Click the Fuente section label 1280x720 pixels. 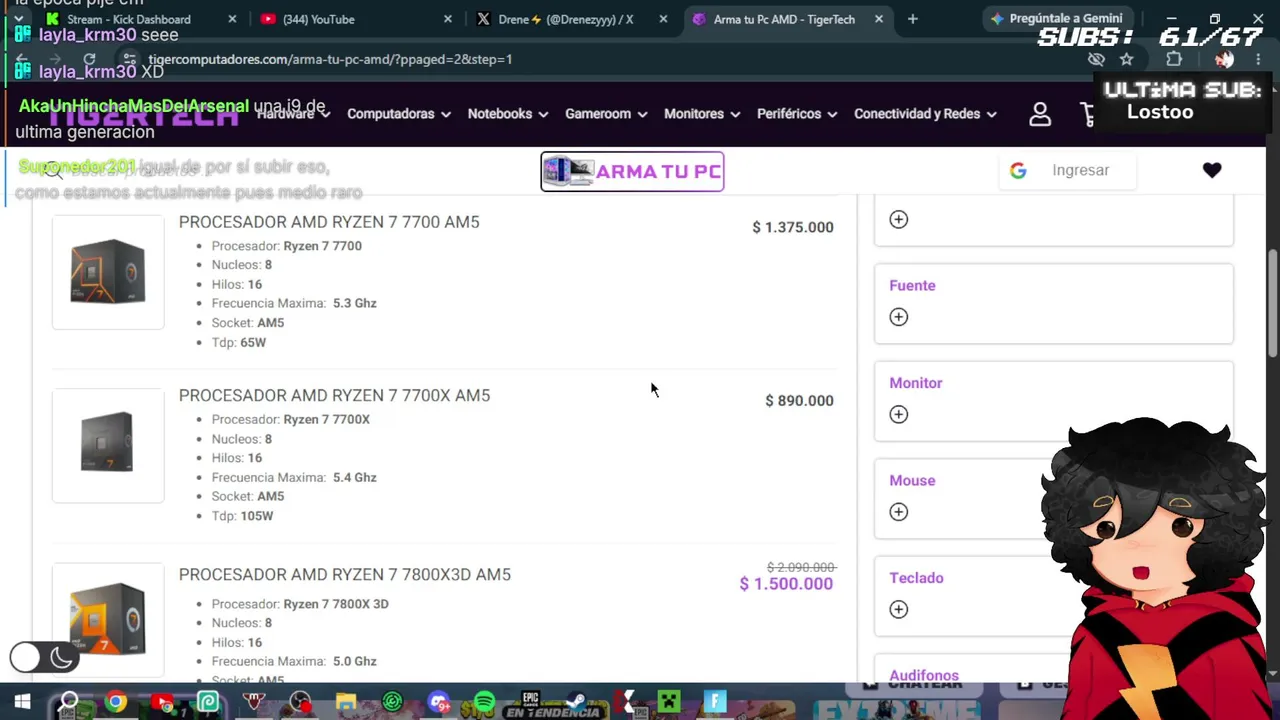(912, 285)
